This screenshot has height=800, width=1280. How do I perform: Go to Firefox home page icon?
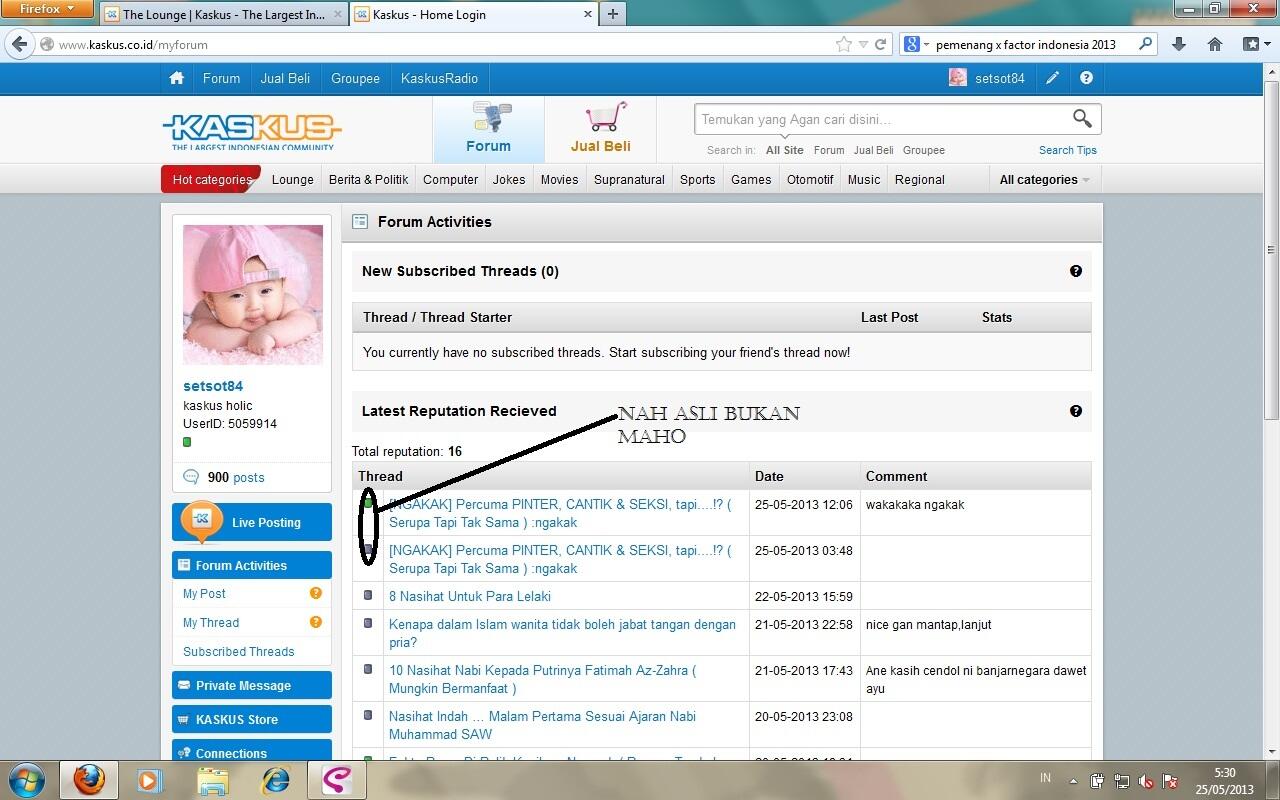point(1215,44)
